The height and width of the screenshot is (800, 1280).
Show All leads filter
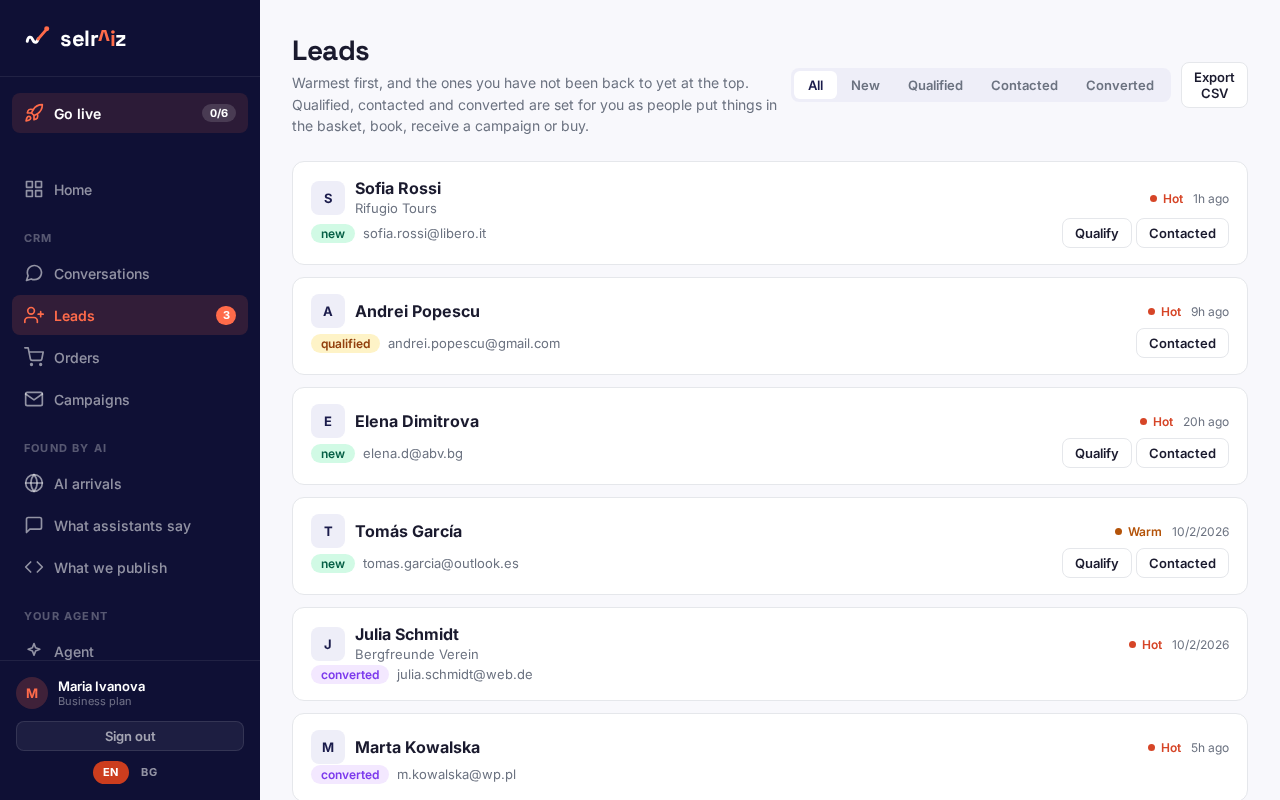pos(816,85)
